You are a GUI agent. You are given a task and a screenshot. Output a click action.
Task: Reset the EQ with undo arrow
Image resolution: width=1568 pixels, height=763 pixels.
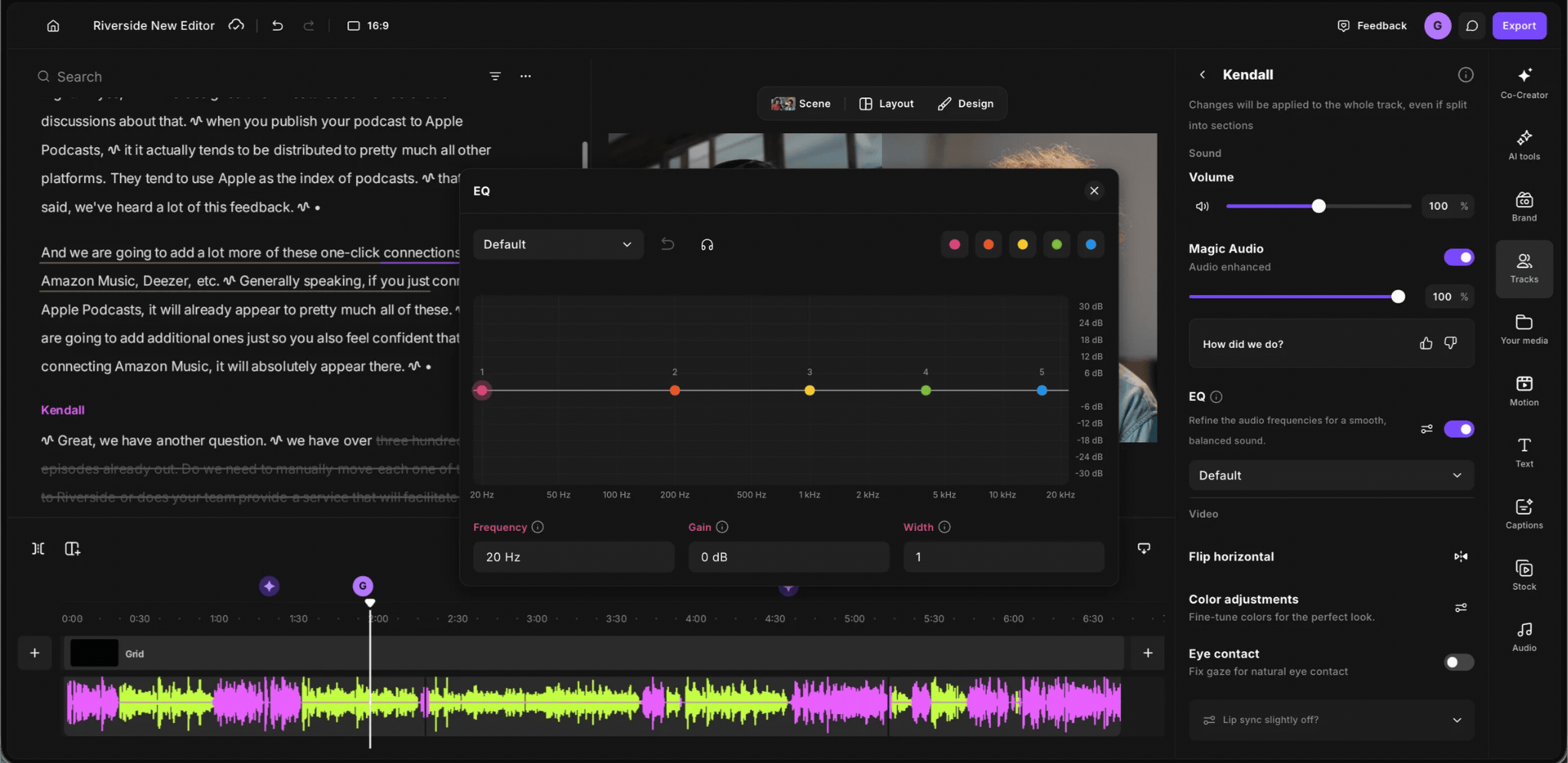point(668,244)
